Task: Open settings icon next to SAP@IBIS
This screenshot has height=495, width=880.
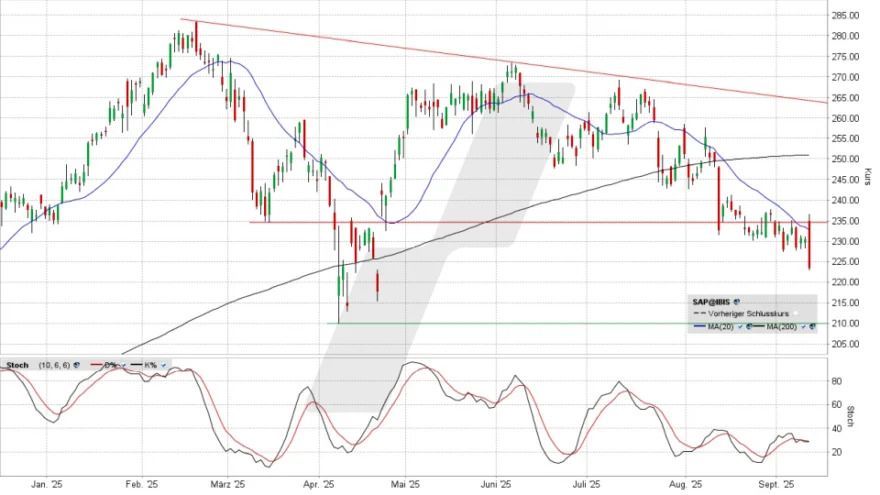Action: click(736, 300)
